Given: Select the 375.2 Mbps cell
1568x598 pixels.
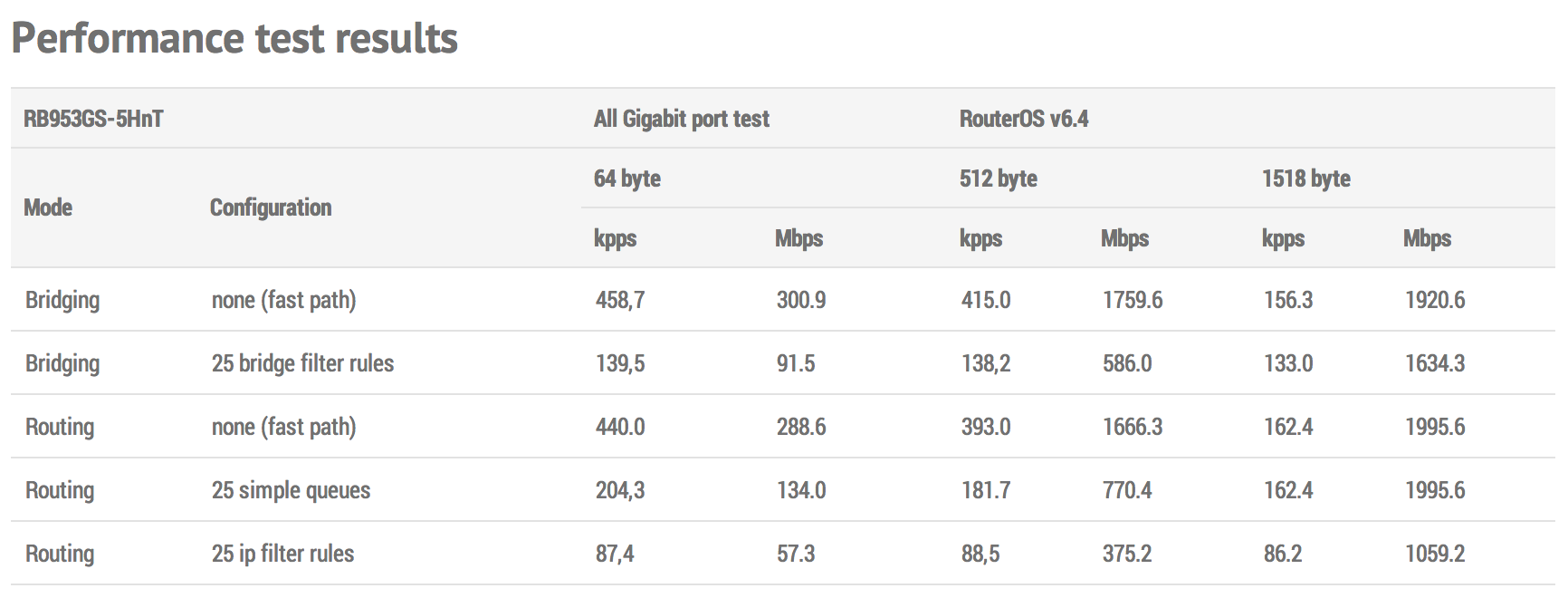Looking at the screenshot, I should (1127, 554).
